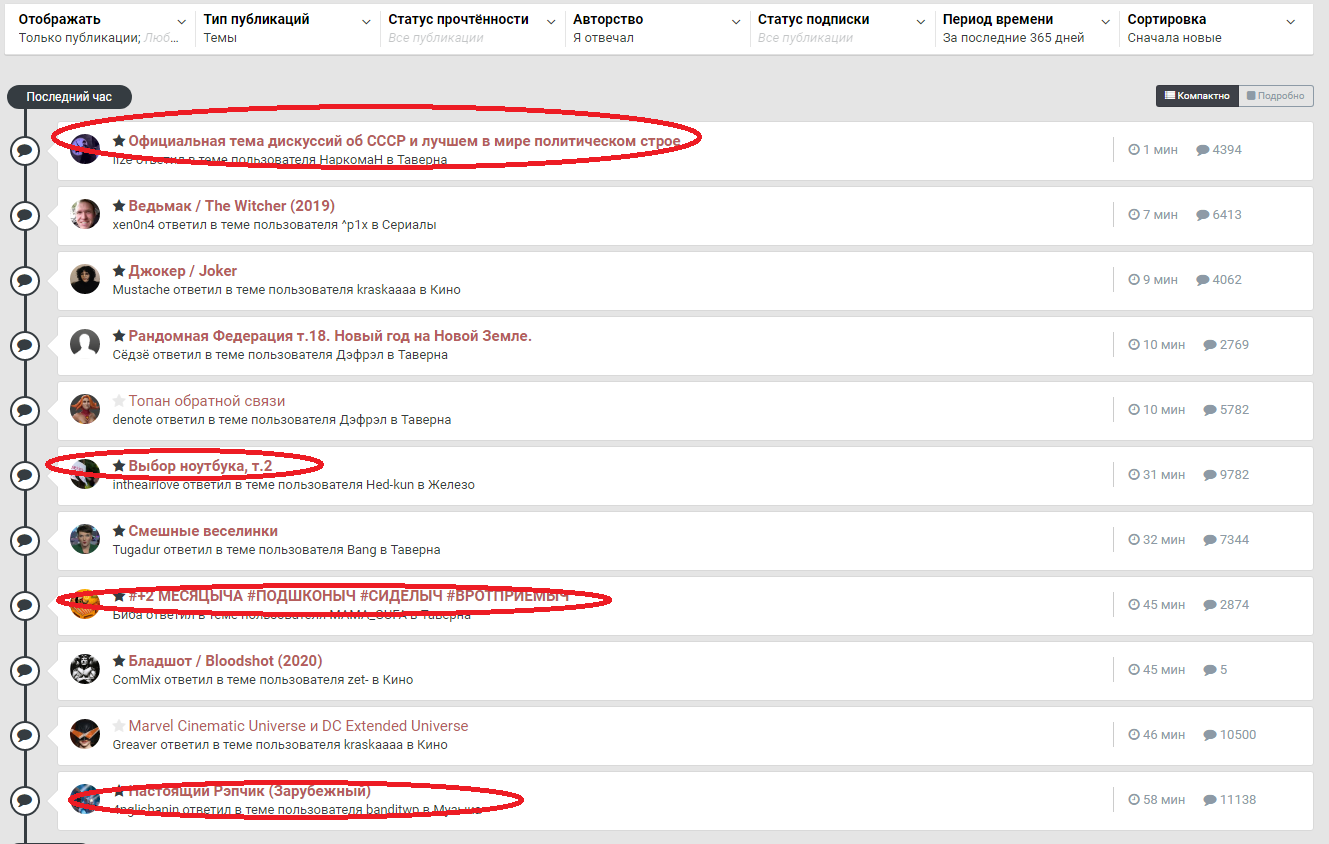Open Бладшот / Bloodshot (2020) topic
This screenshot has height=844, width=1329.
pos(225,661)
